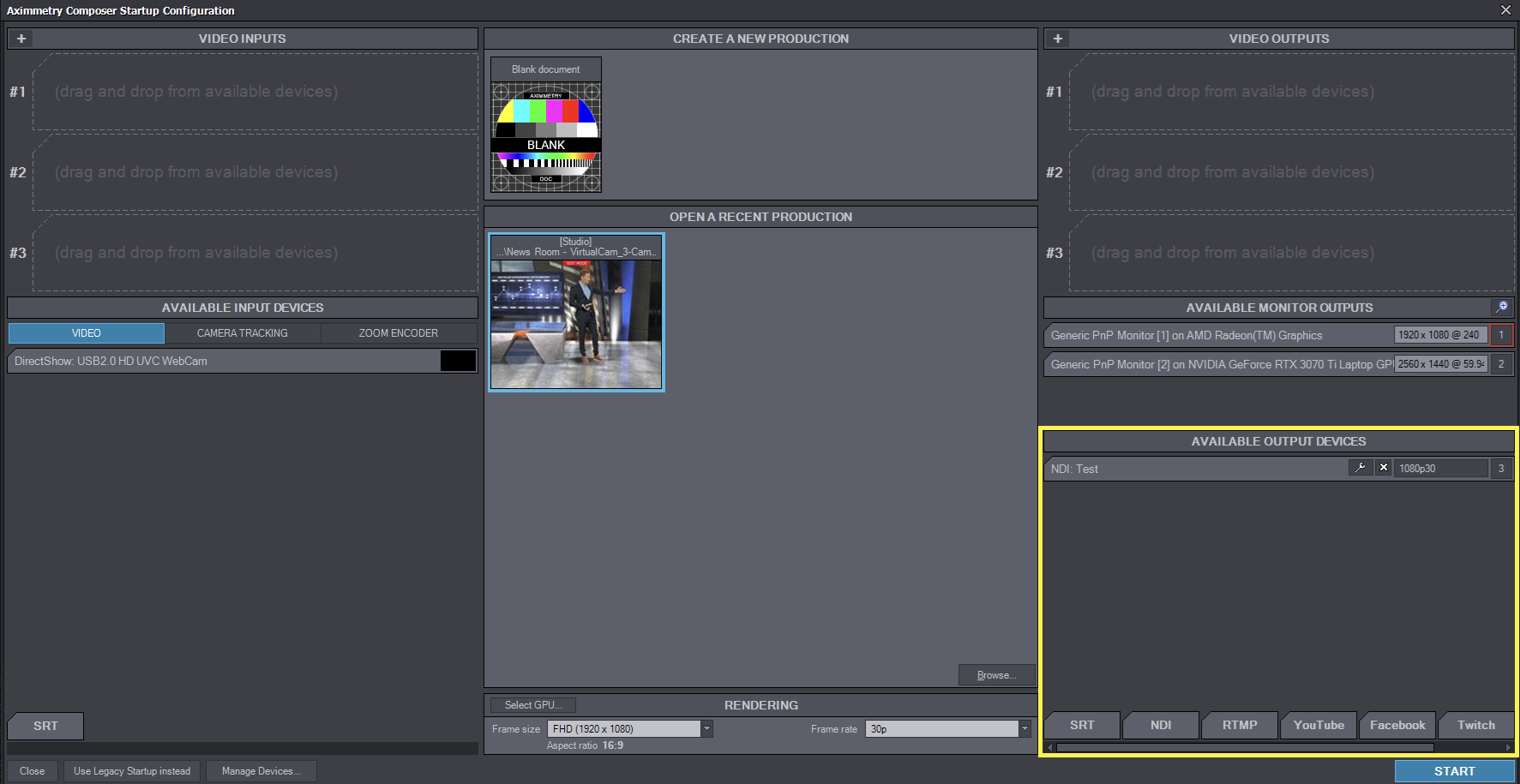Switch to ZOOM ENCODER tab
The width and height of the screenshot is (1520, 784).
pos(399,333)
